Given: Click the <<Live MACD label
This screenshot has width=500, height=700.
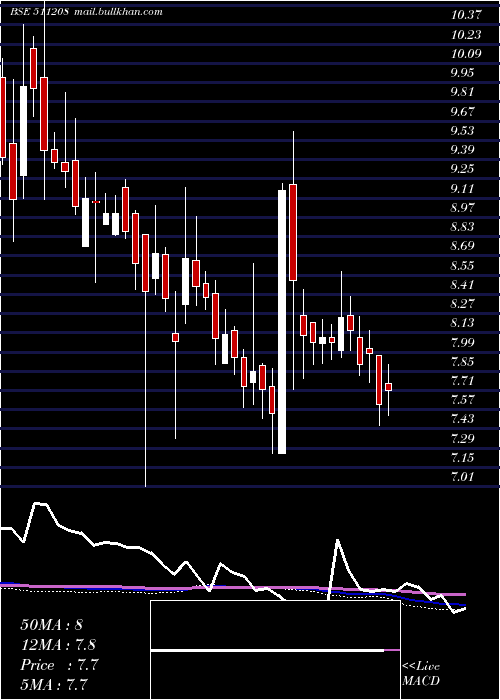Looking at the screenshot, I should (x=421, y=674).
